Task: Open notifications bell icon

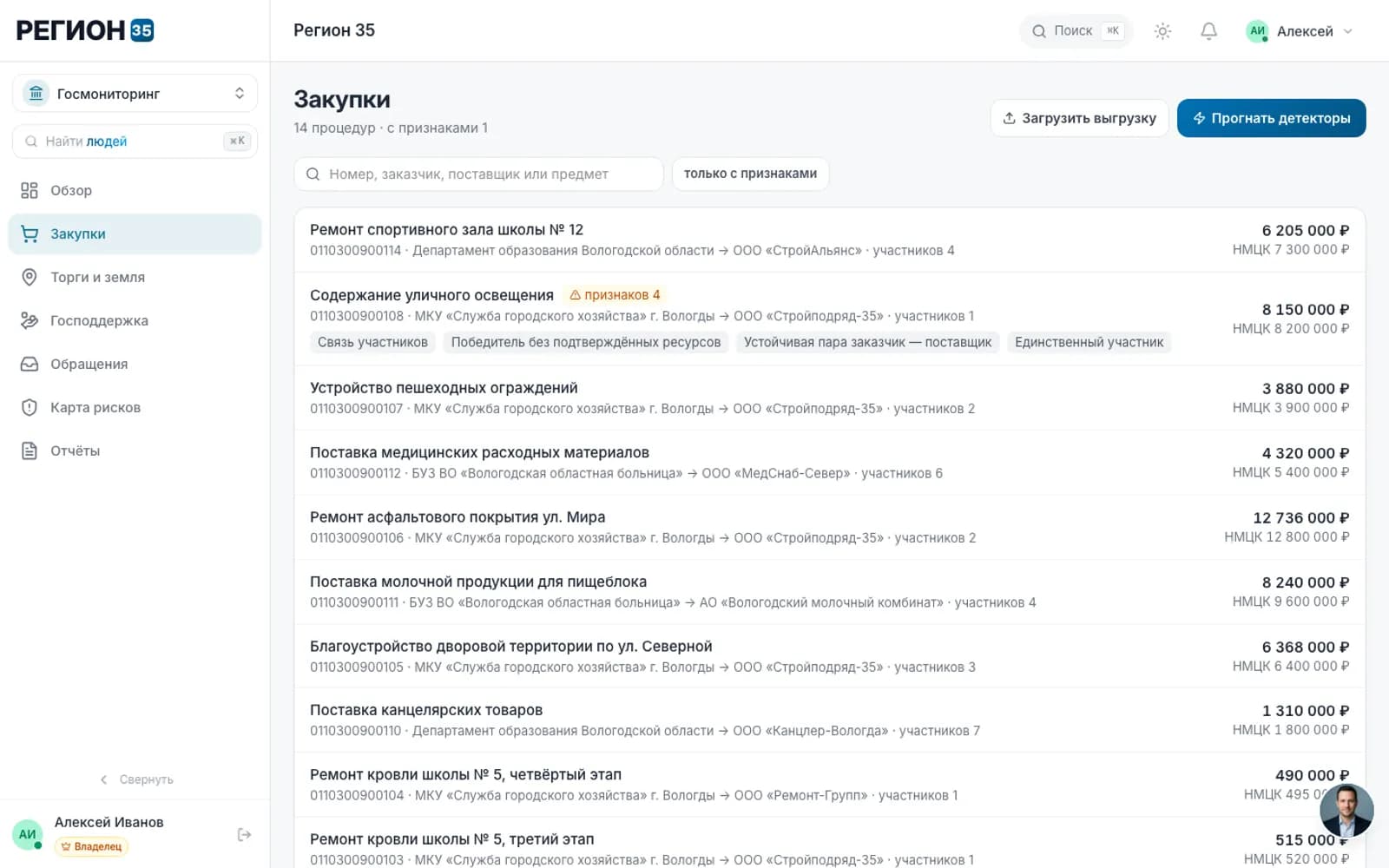Action: 1208,31
